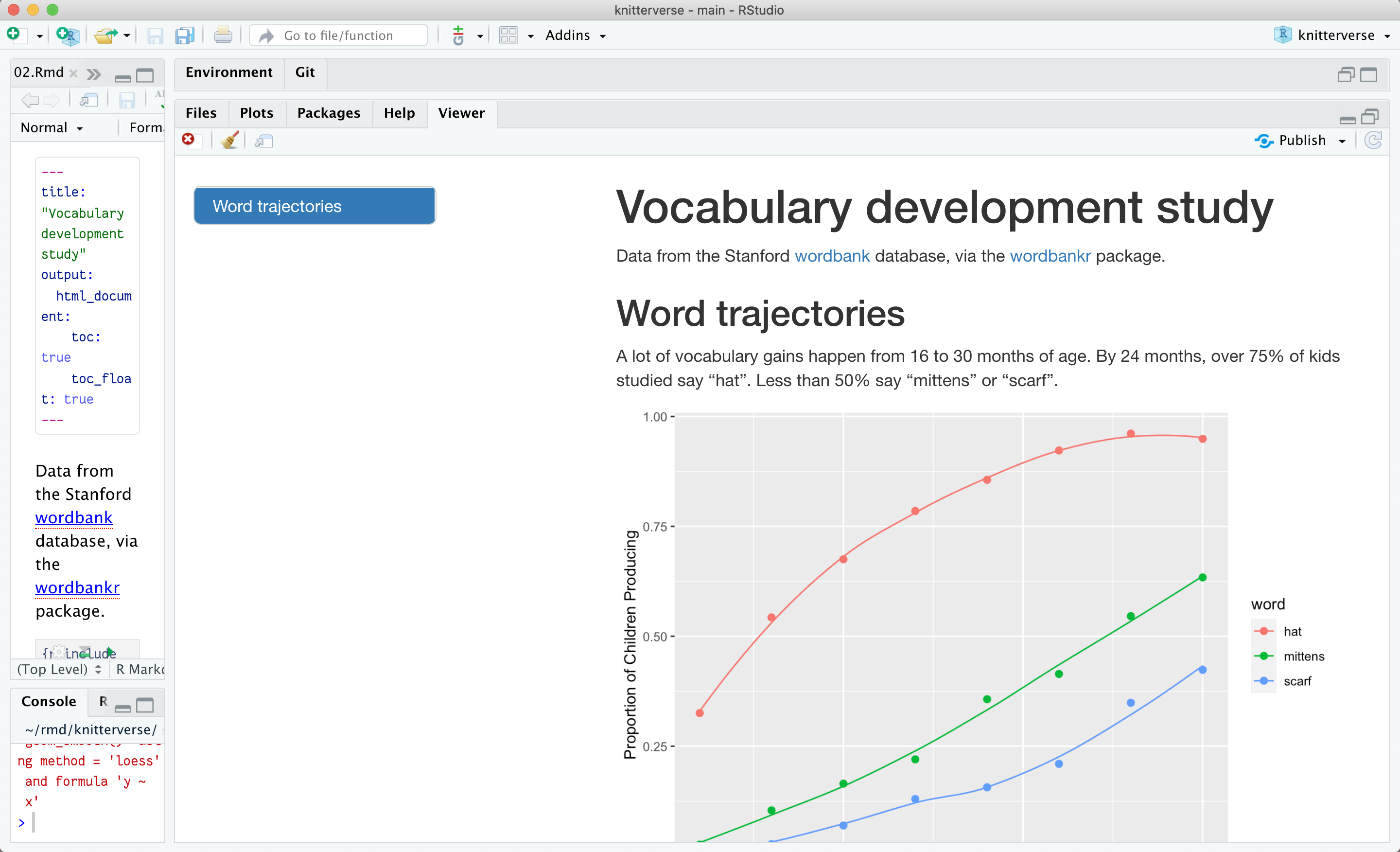Save 02.Rmd using editor toolbar disk icon
The image size is (1400, 852).
coord(127,101)
